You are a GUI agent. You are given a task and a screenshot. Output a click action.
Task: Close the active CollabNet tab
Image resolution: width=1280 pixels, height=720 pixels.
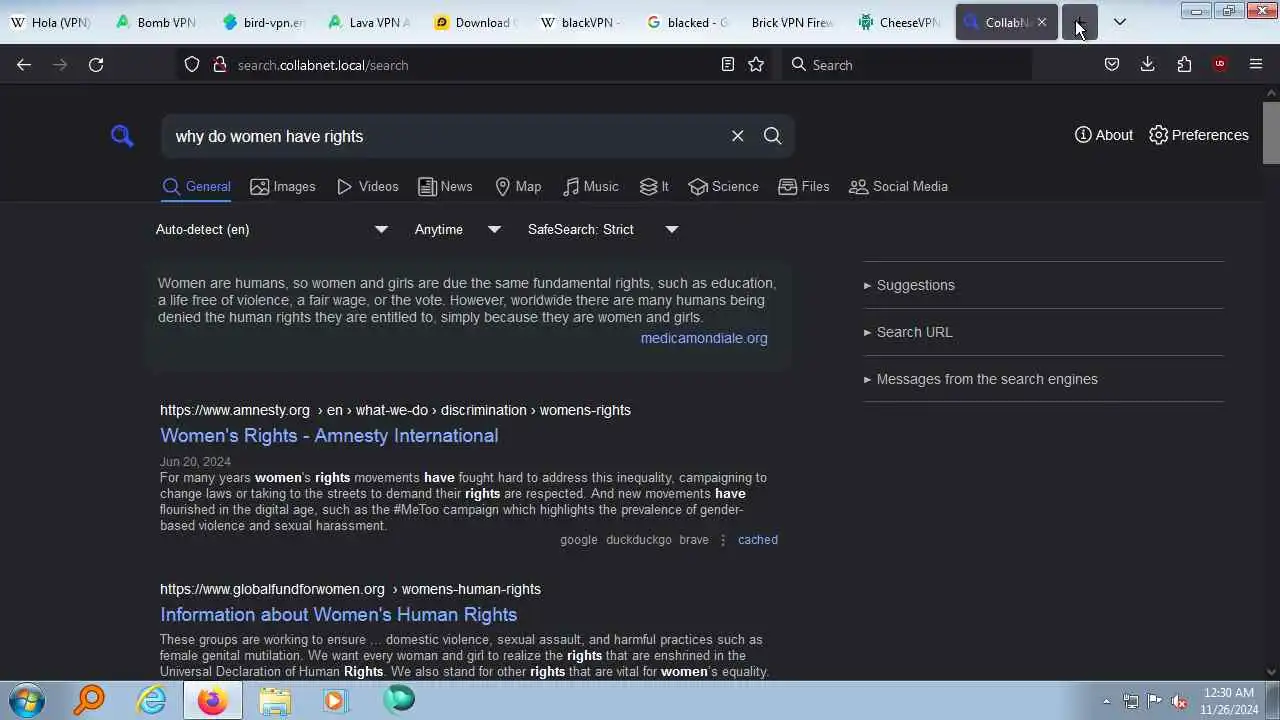click(x=1042, y=22)
